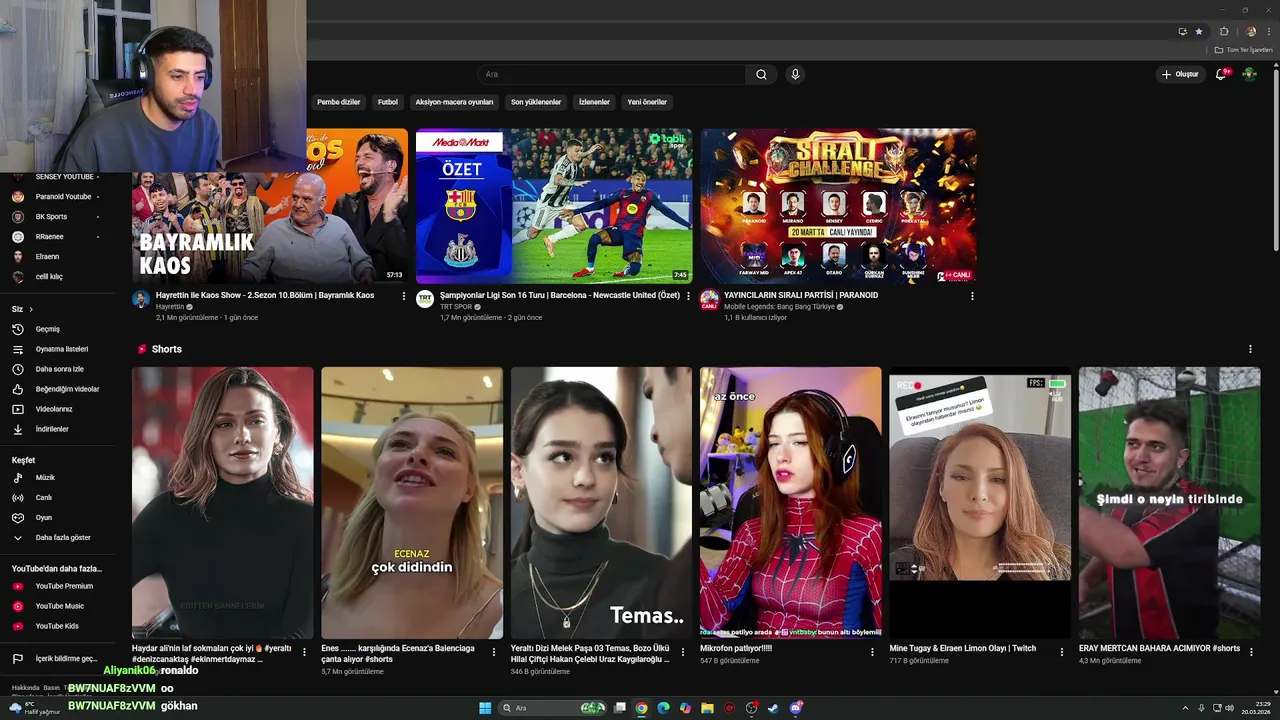Image resolution: width=1280 pixels, height=720 pixels.
Task: Open Steam from the taskbar
Action: pos(773,708)
